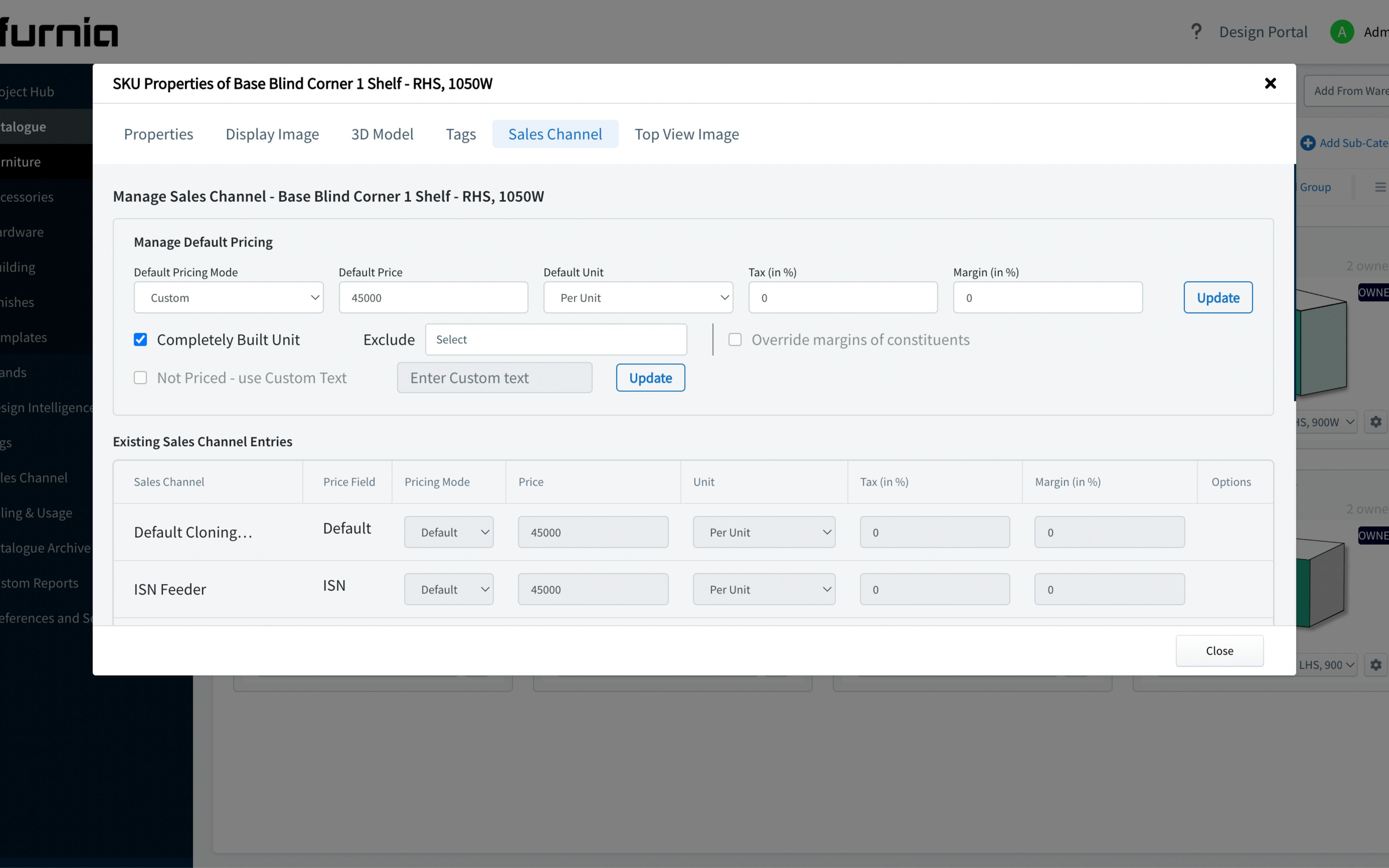Expand the Default Unit dropdown
The height and width of the screenshot is (868, 1389).
tap(638, 298)
